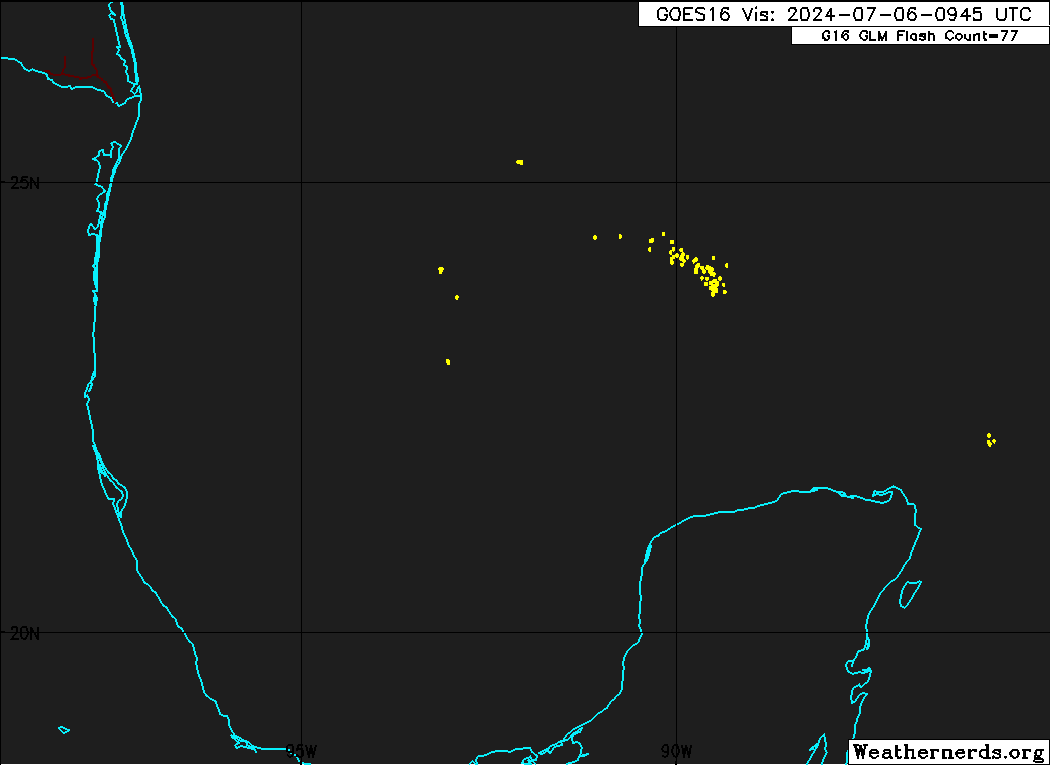1050x765 pixels.
Task: Click the Cozumel island outline
Action: (x=909, y=594)
